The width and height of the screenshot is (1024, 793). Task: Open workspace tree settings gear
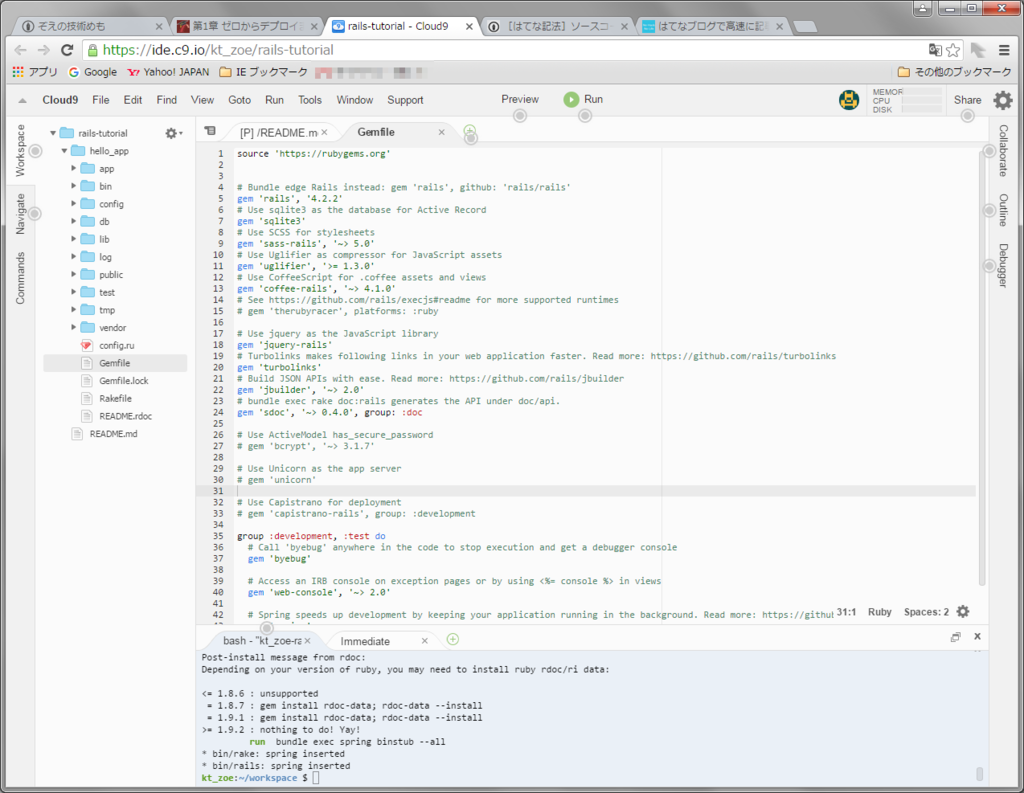[x=173, y=133]
